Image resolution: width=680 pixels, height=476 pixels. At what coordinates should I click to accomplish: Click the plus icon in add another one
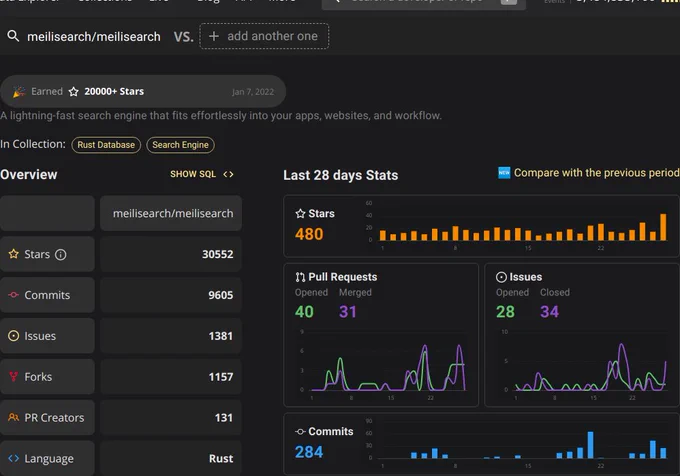pyautogui.click(x=213, y=36)
